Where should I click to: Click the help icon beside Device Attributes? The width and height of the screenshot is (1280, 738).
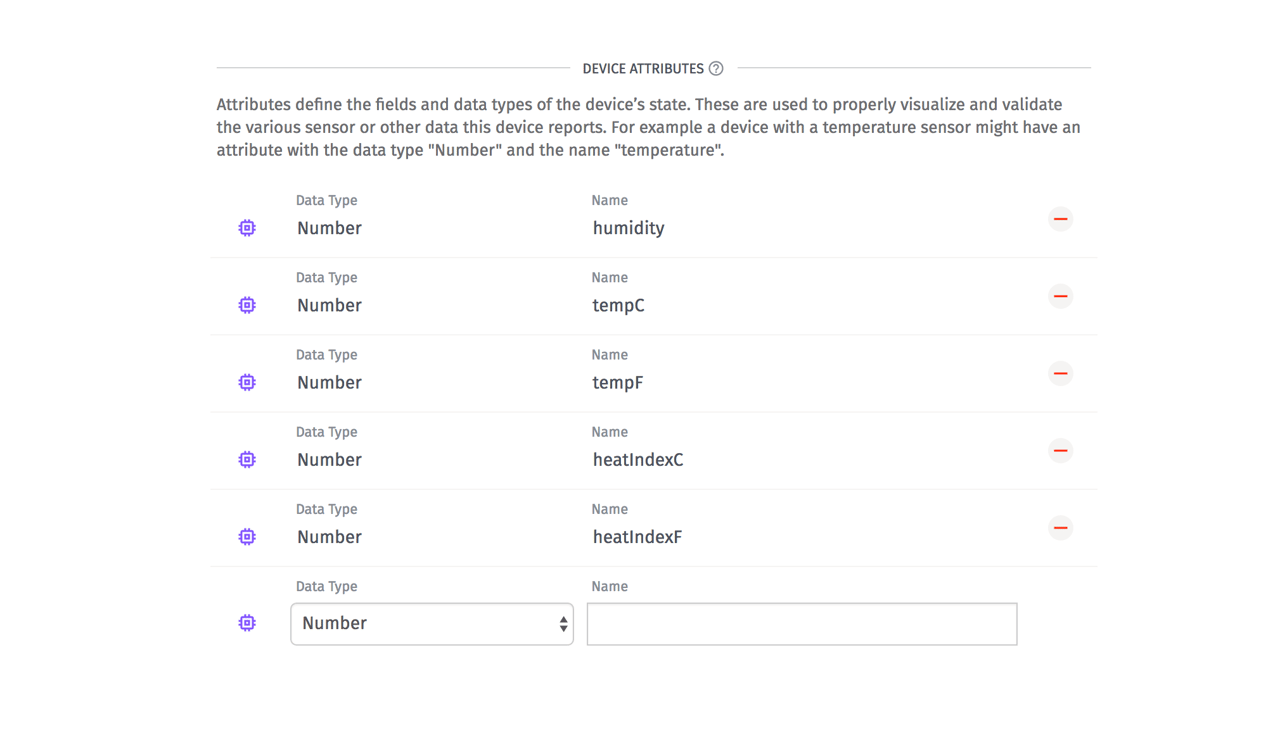716,69
